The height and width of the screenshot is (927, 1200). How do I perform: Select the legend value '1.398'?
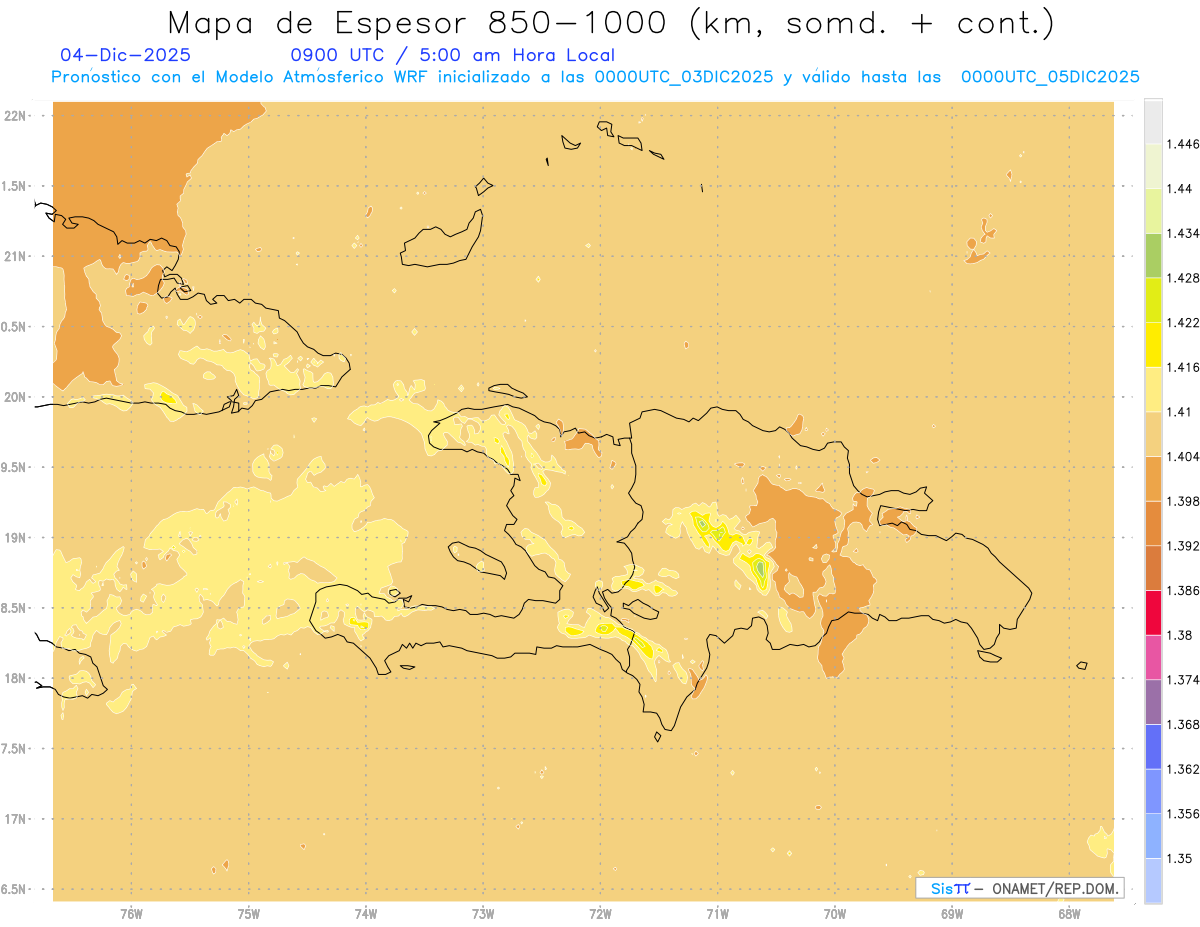tap(1183, 501)
